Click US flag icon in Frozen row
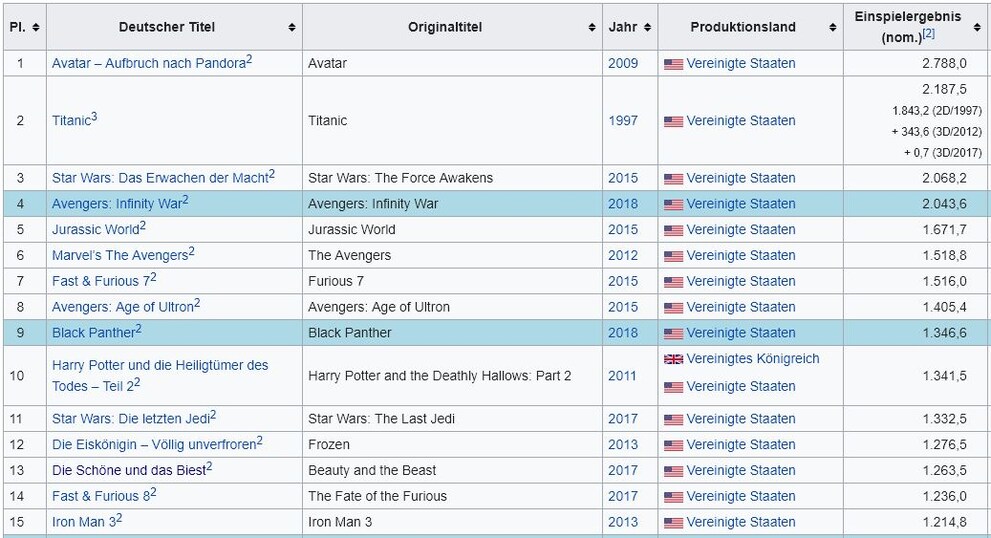The width and height of the screenshot is (991, 538). point(673,445)
